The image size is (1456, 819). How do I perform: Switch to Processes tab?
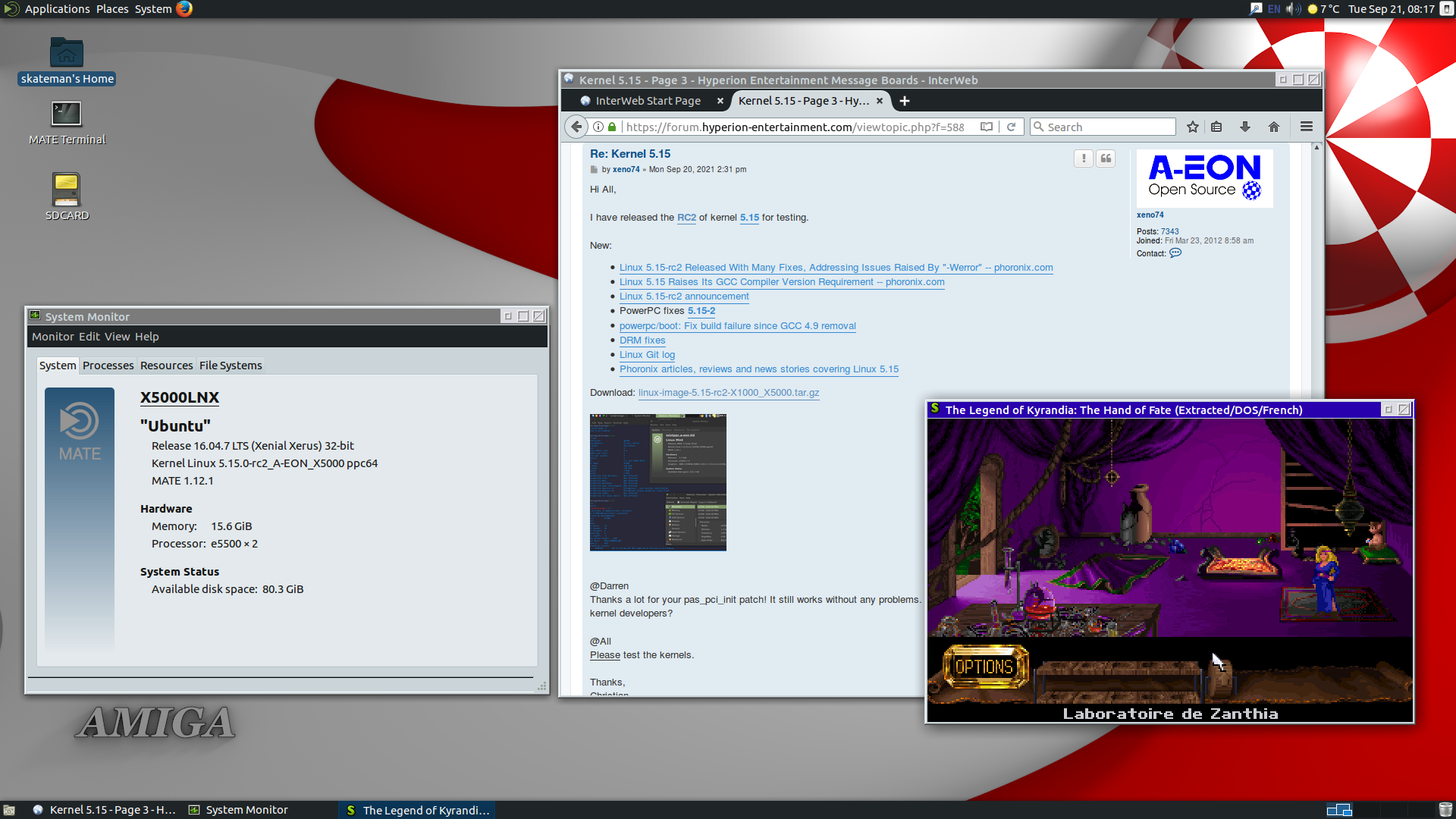click(x=108, y=366)
